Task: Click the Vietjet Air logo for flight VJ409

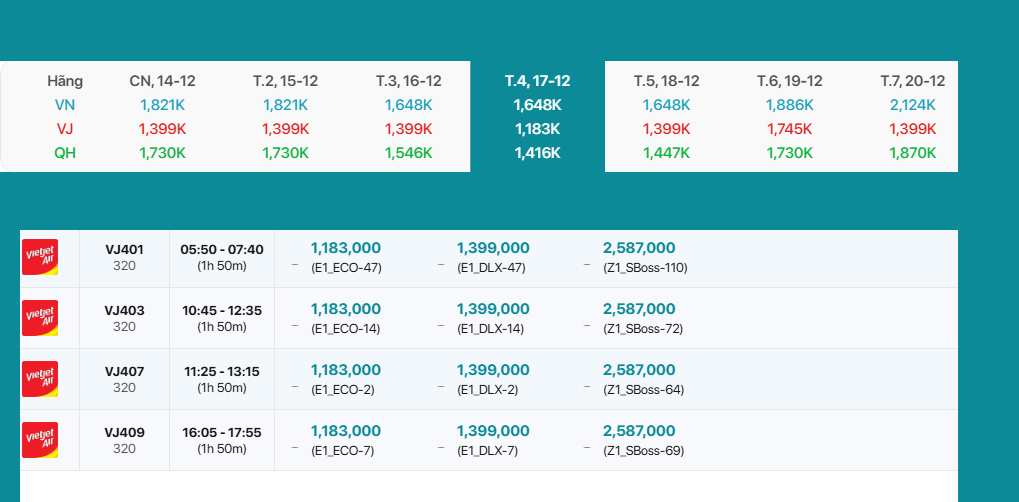Action: 40,440
